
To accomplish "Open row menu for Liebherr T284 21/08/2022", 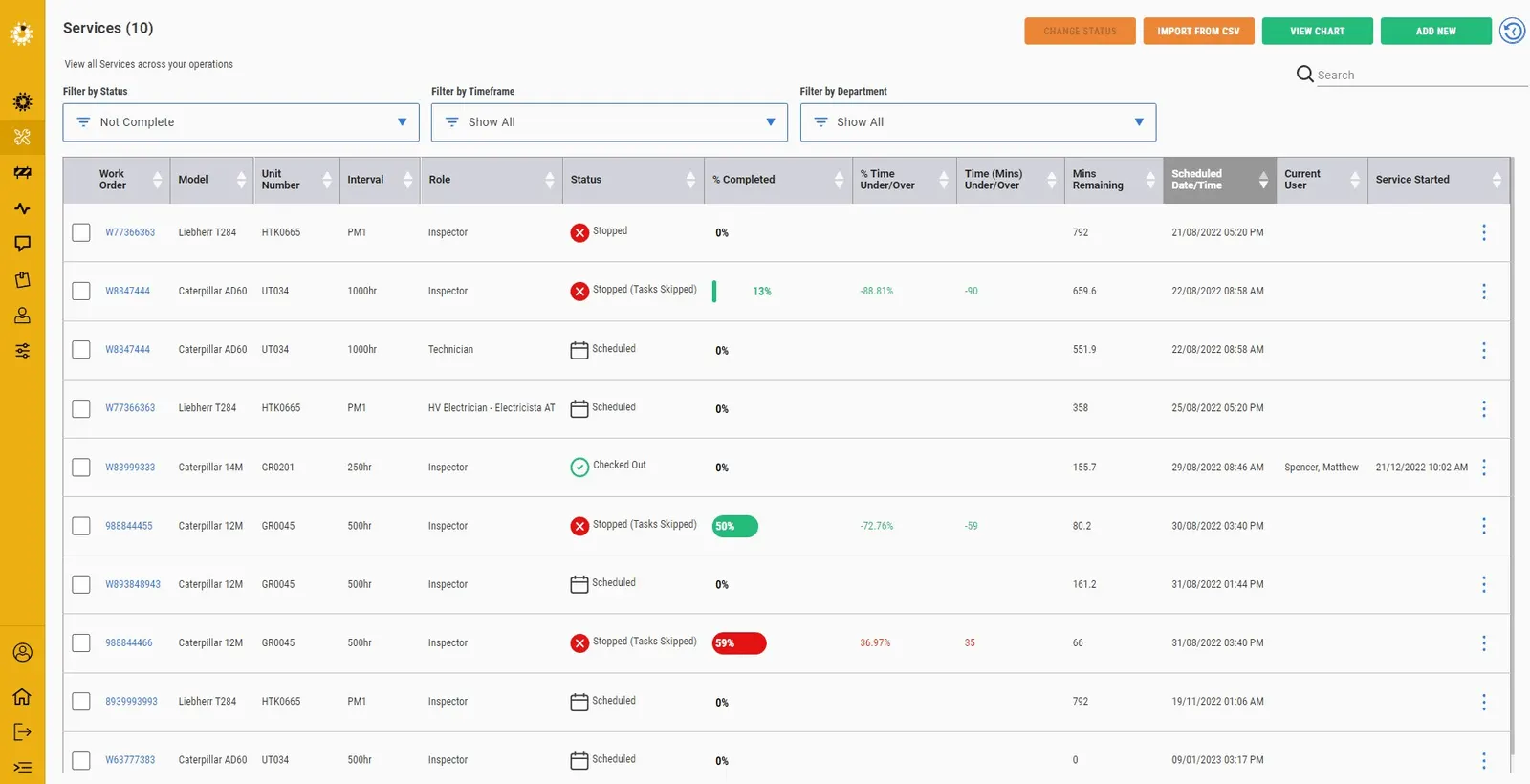I will 1484,232.
